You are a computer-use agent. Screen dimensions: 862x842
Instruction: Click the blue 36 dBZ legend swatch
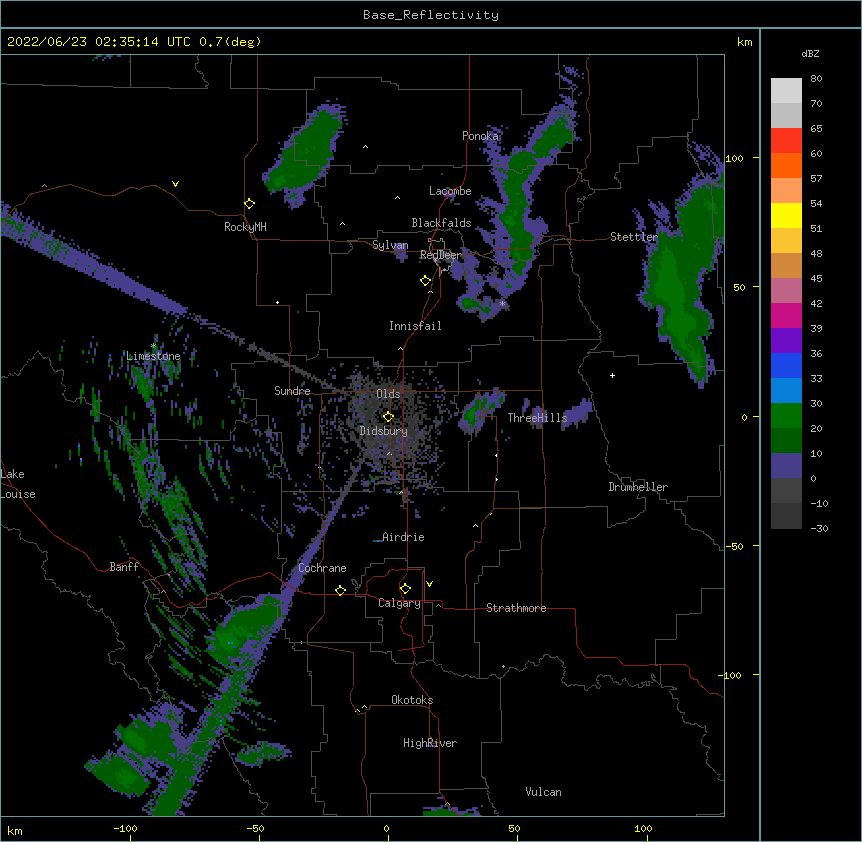tap(786, 365)
